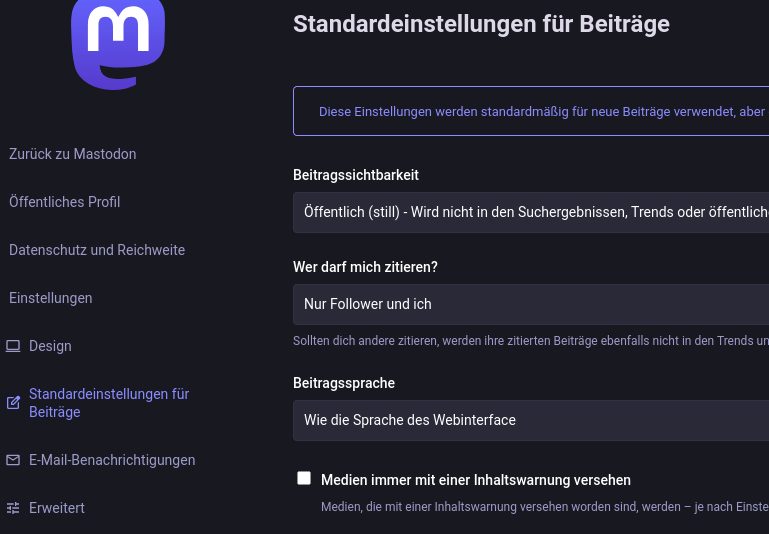This screenshot has height=534, width=769.
Task: Click the envelope icon beside E-Mail-Benachrichtigungen
Action: coord(13,460)
